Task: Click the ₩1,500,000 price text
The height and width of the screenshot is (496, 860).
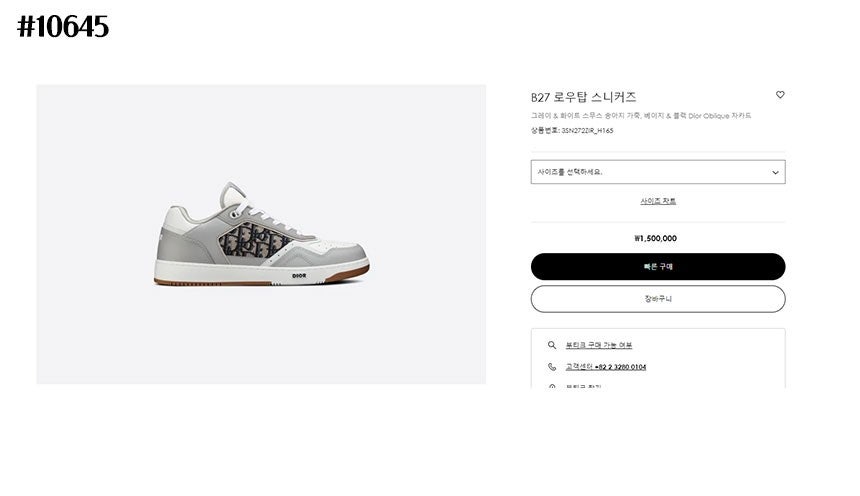Action: [655, 238]
